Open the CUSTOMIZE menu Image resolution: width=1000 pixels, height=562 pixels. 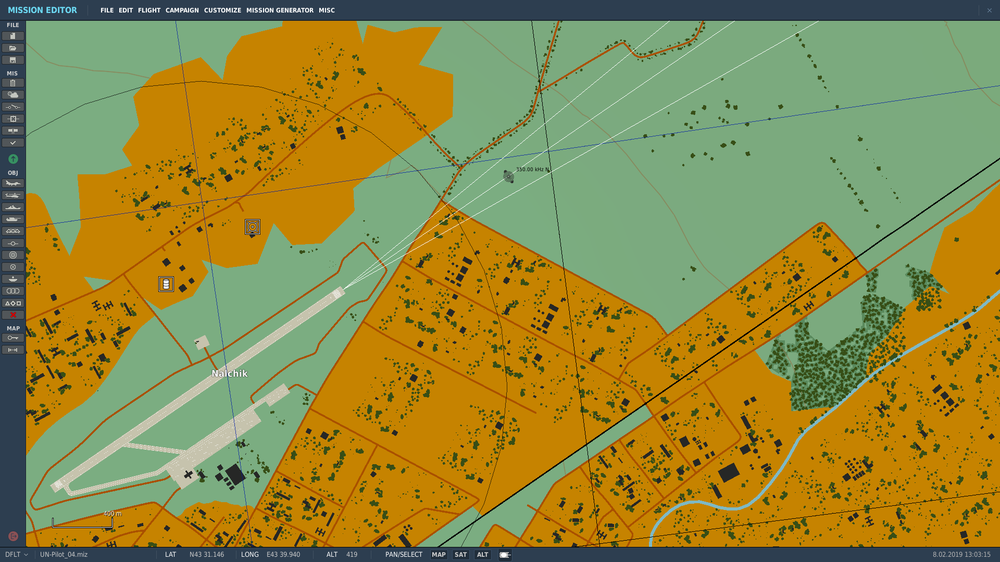[223, 10]
